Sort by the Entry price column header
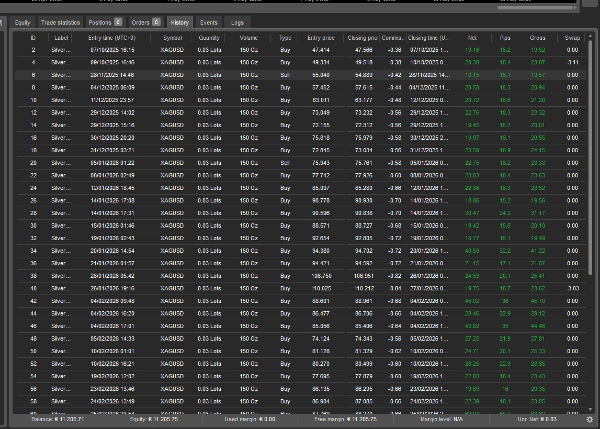The width and height of the screenshot is (600, 429). click(321, 38)
